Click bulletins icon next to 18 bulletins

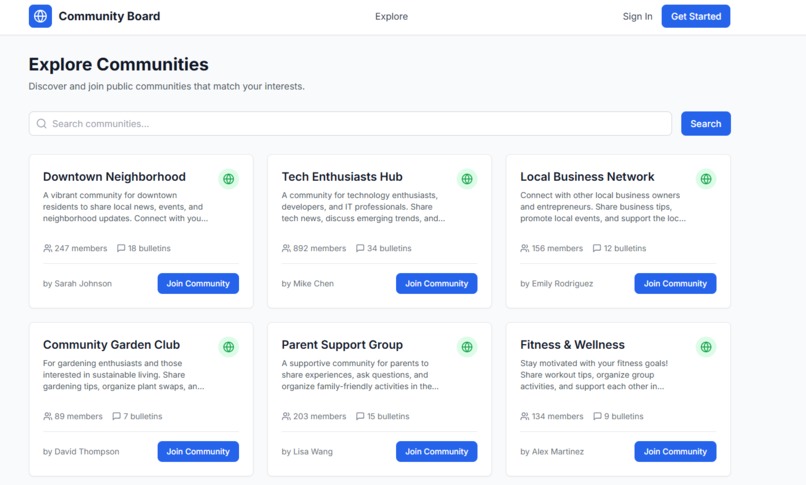coord(121,248)
